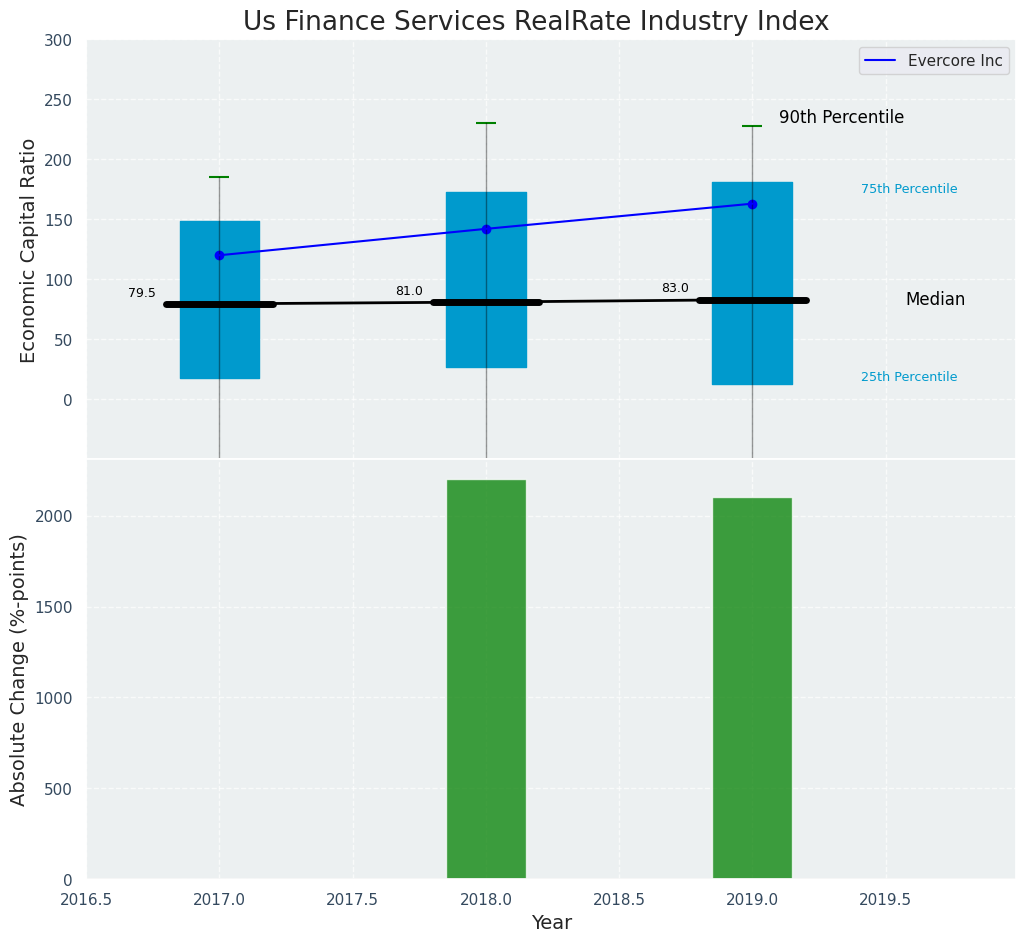Click the Median annotation text

935,299
